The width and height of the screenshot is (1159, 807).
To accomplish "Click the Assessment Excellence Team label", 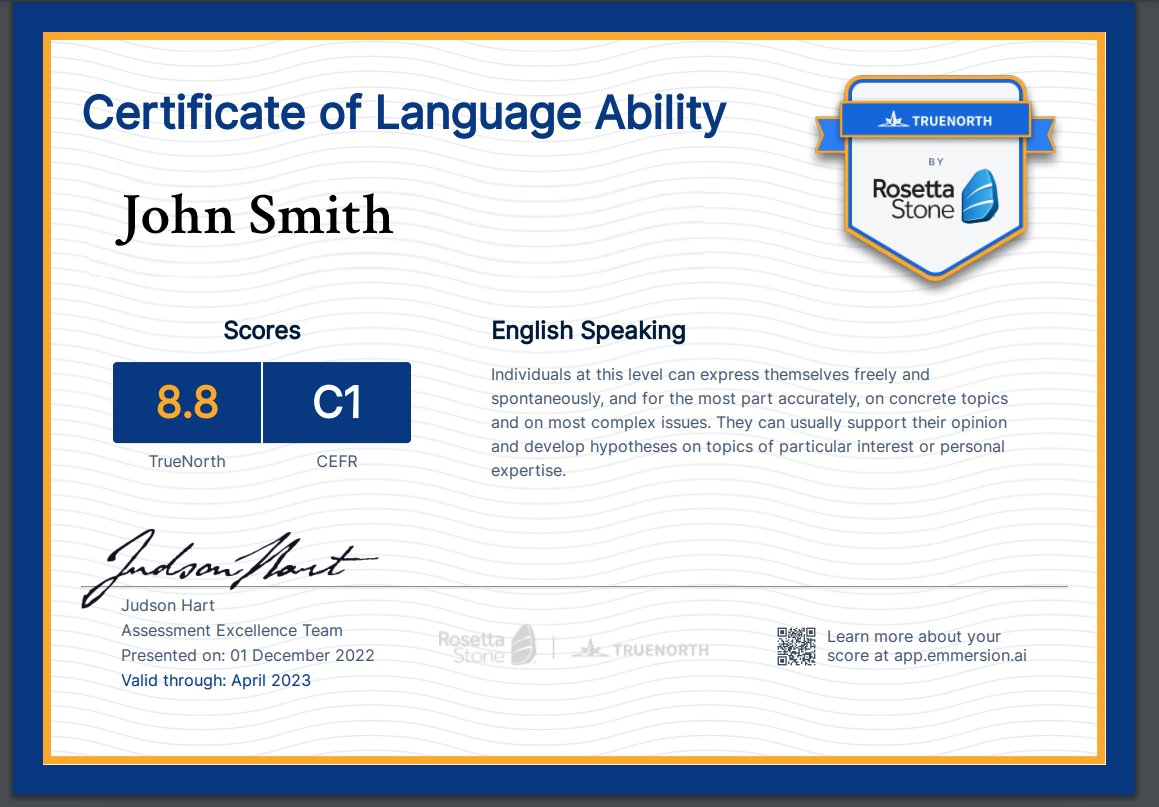I will click(x=231, y=630).
